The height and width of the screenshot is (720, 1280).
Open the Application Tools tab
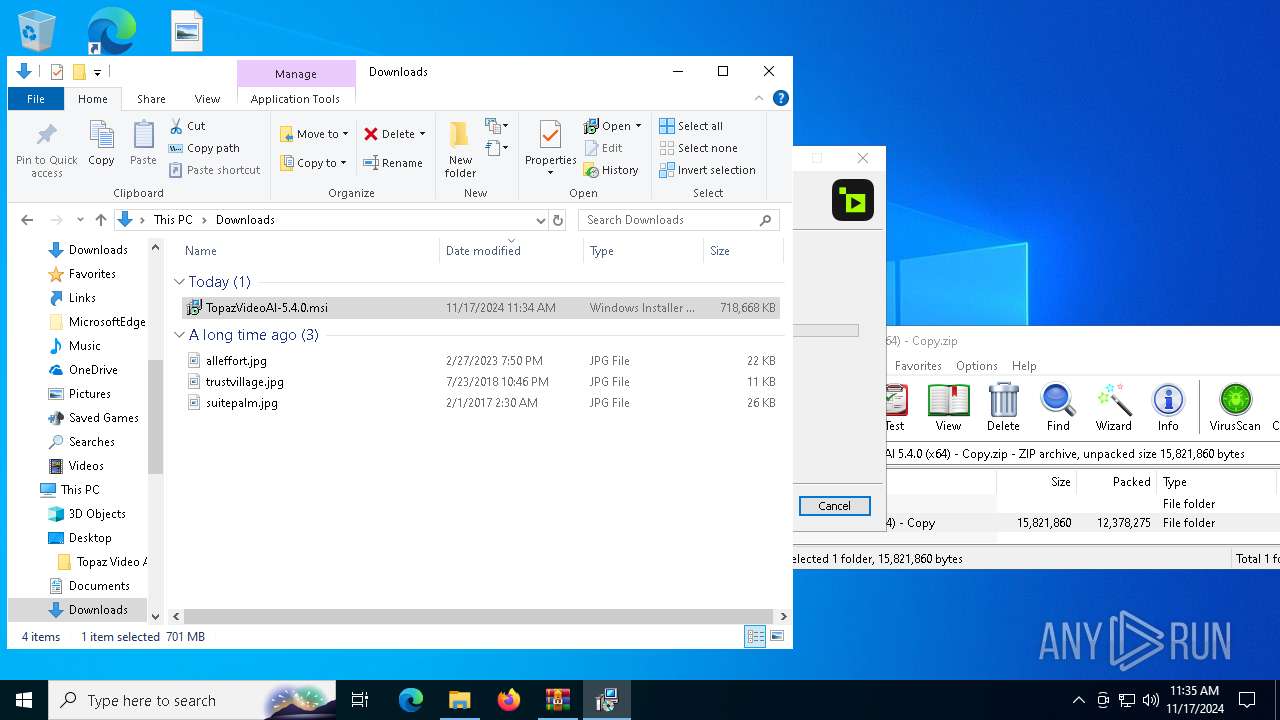[x=295, y=99]
